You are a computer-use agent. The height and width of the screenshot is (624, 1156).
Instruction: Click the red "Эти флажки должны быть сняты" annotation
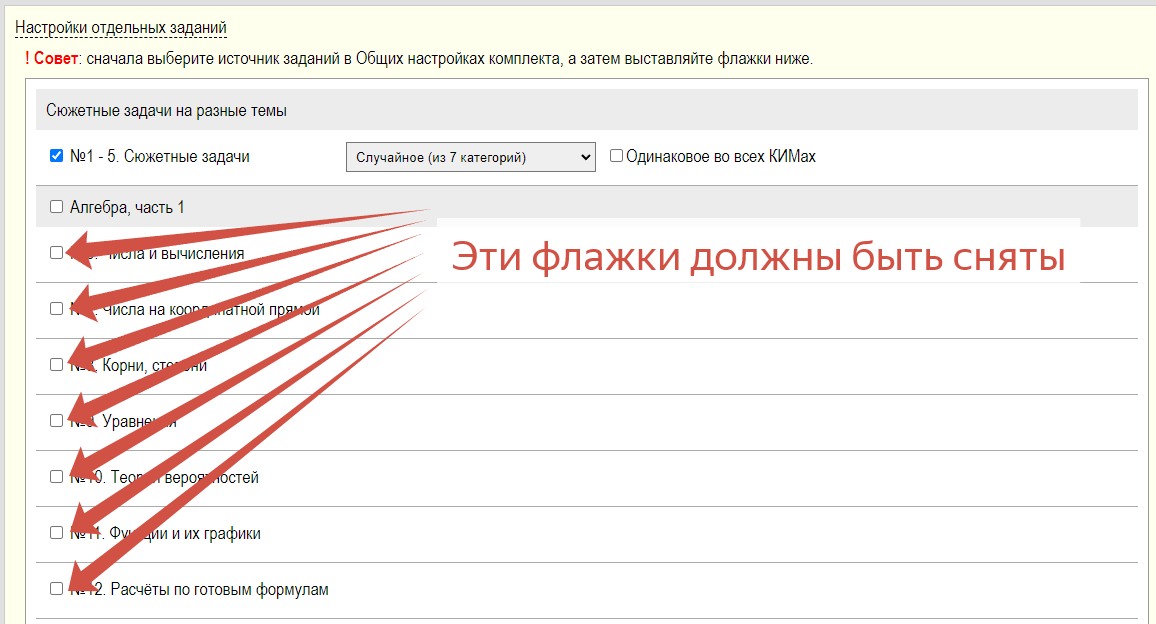[x=757, y=259]
